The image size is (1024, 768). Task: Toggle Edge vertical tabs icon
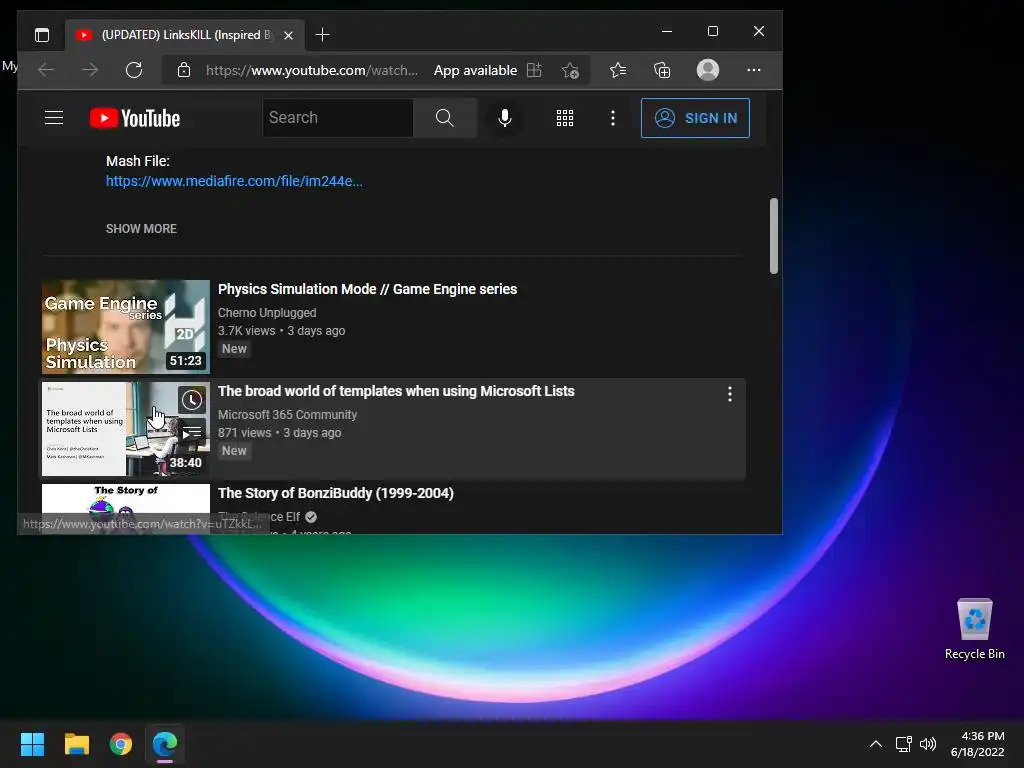(42, 35)
